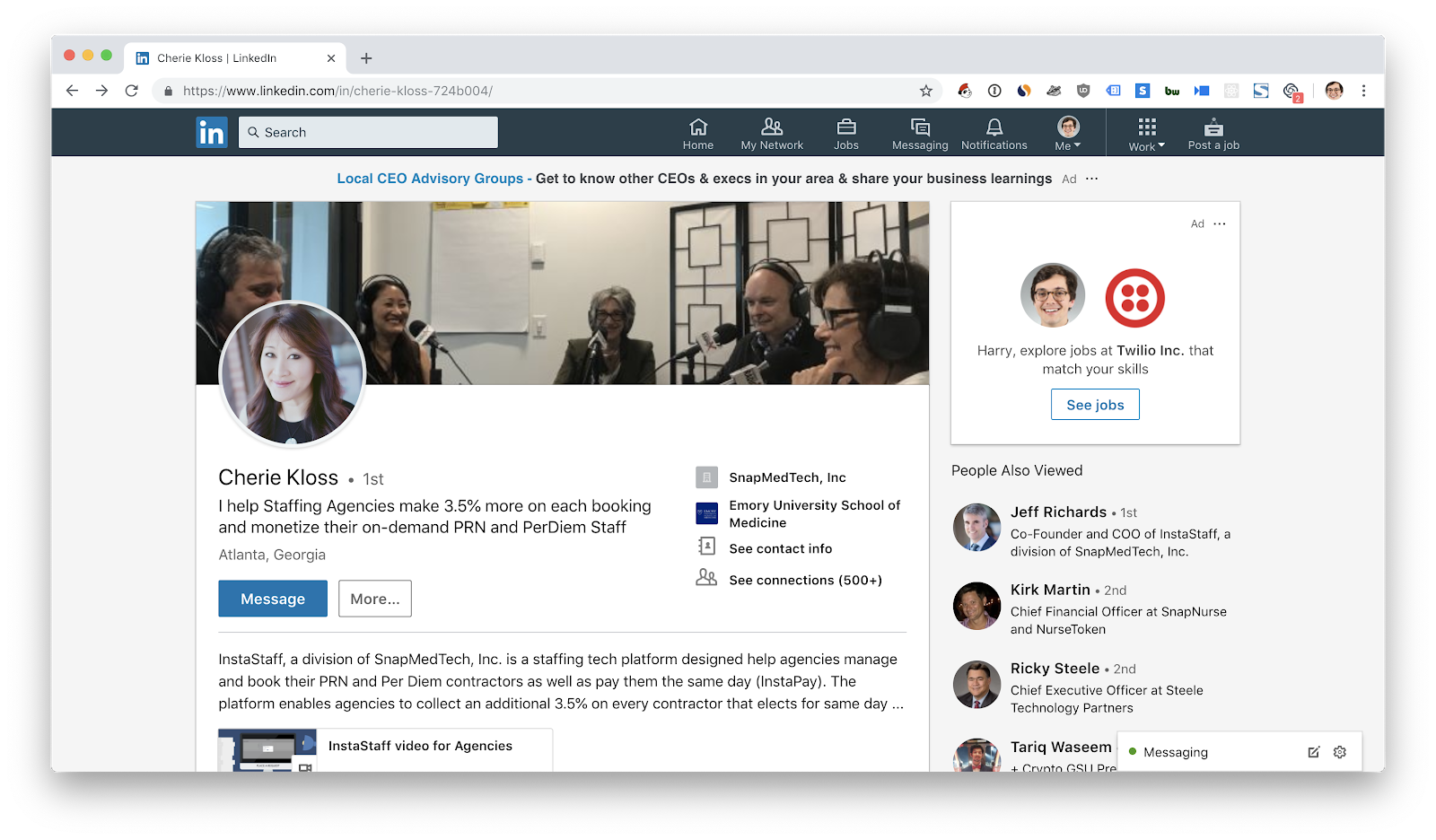Viewport: 1436px width, 840px height.
Task: Open SnapMedTech, Inc company link
Action: [x=787, y=477]
